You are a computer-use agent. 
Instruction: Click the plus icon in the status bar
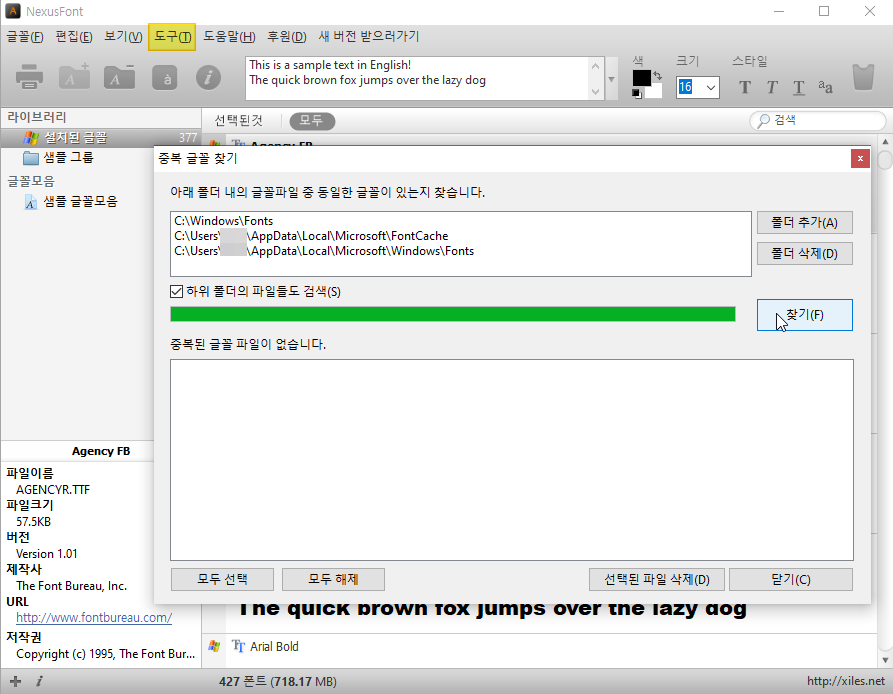point(15,681)
